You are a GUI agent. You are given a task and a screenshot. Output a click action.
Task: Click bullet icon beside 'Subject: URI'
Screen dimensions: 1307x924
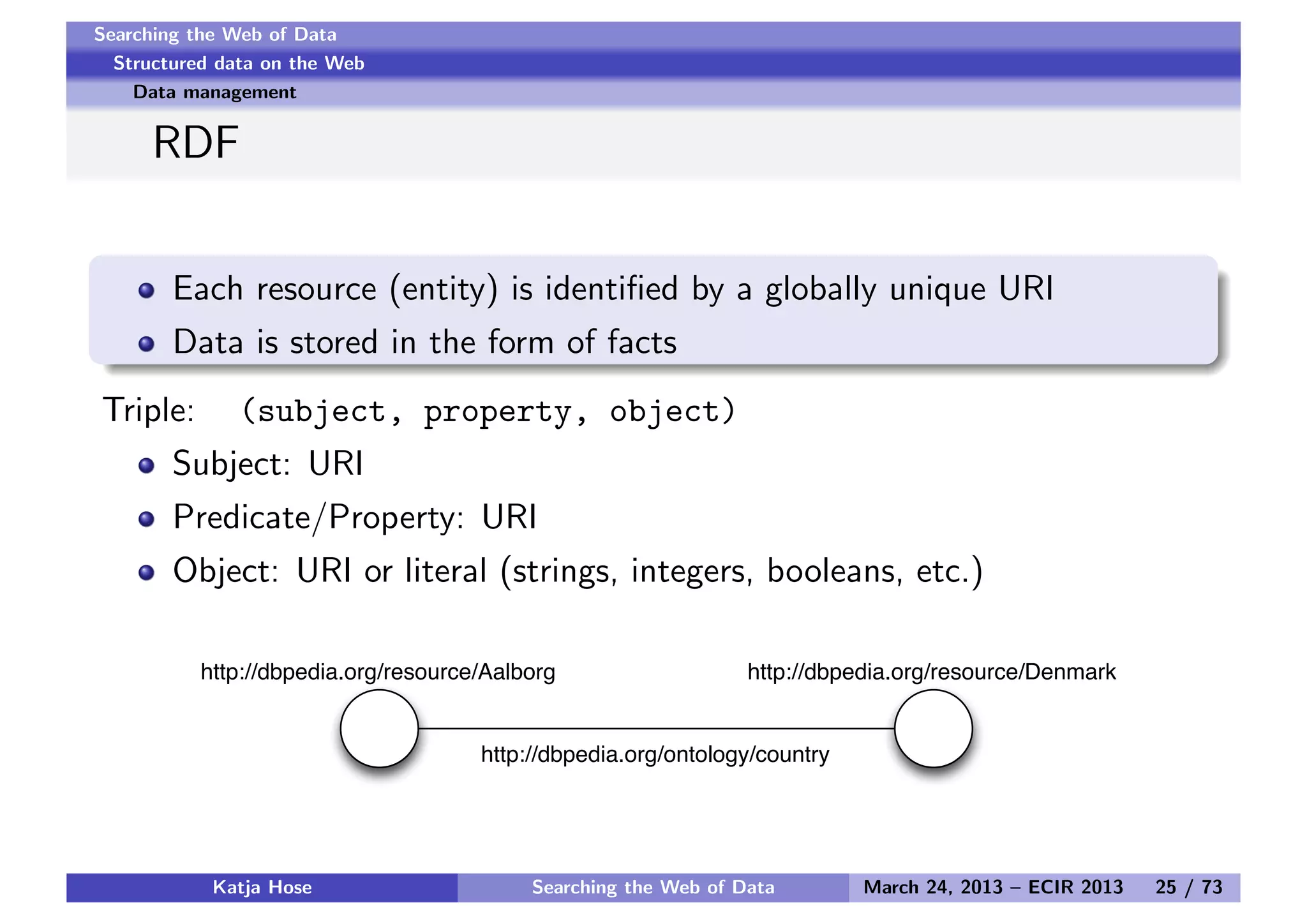146,465
